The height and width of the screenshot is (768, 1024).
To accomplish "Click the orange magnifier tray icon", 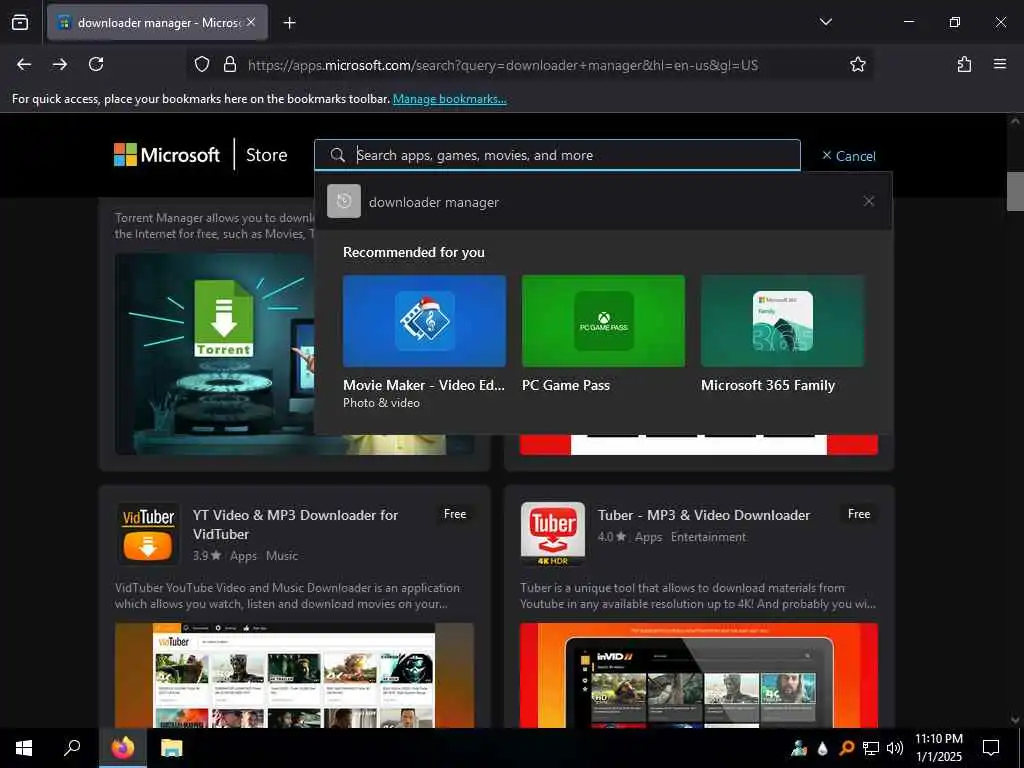I will pos(846,748).
